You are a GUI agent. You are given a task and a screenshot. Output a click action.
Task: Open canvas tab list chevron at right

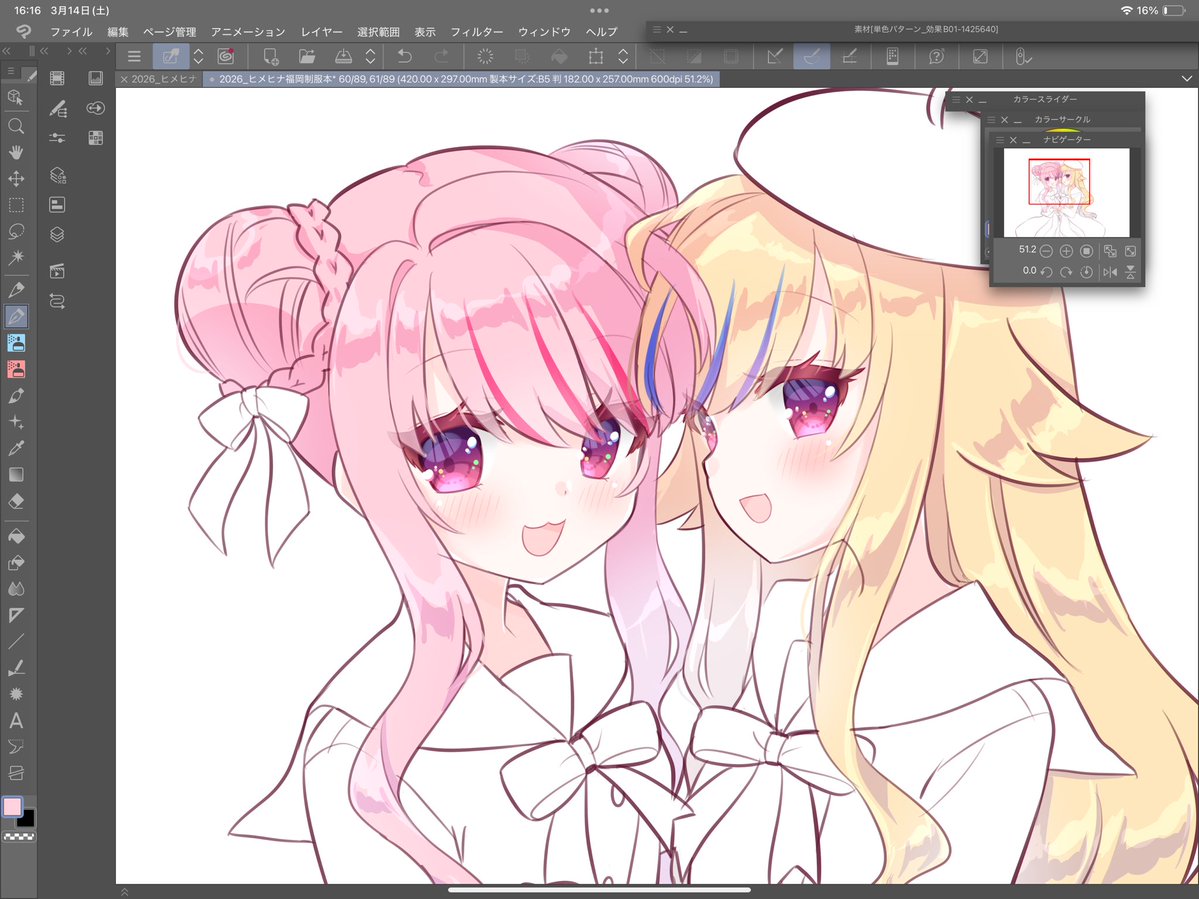tap(1187, 79)
